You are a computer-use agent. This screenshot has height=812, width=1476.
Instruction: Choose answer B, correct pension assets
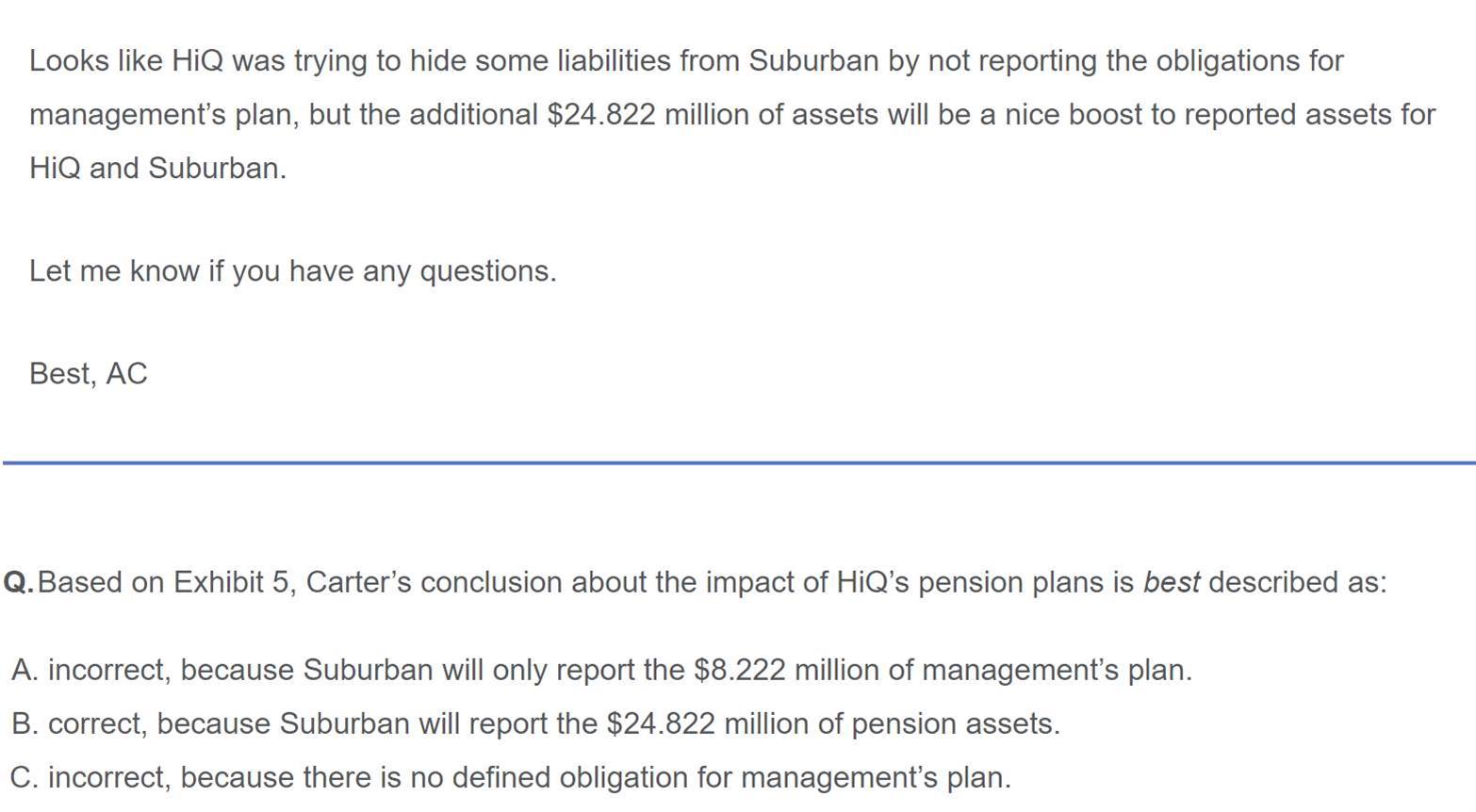(x=537, y=723)
